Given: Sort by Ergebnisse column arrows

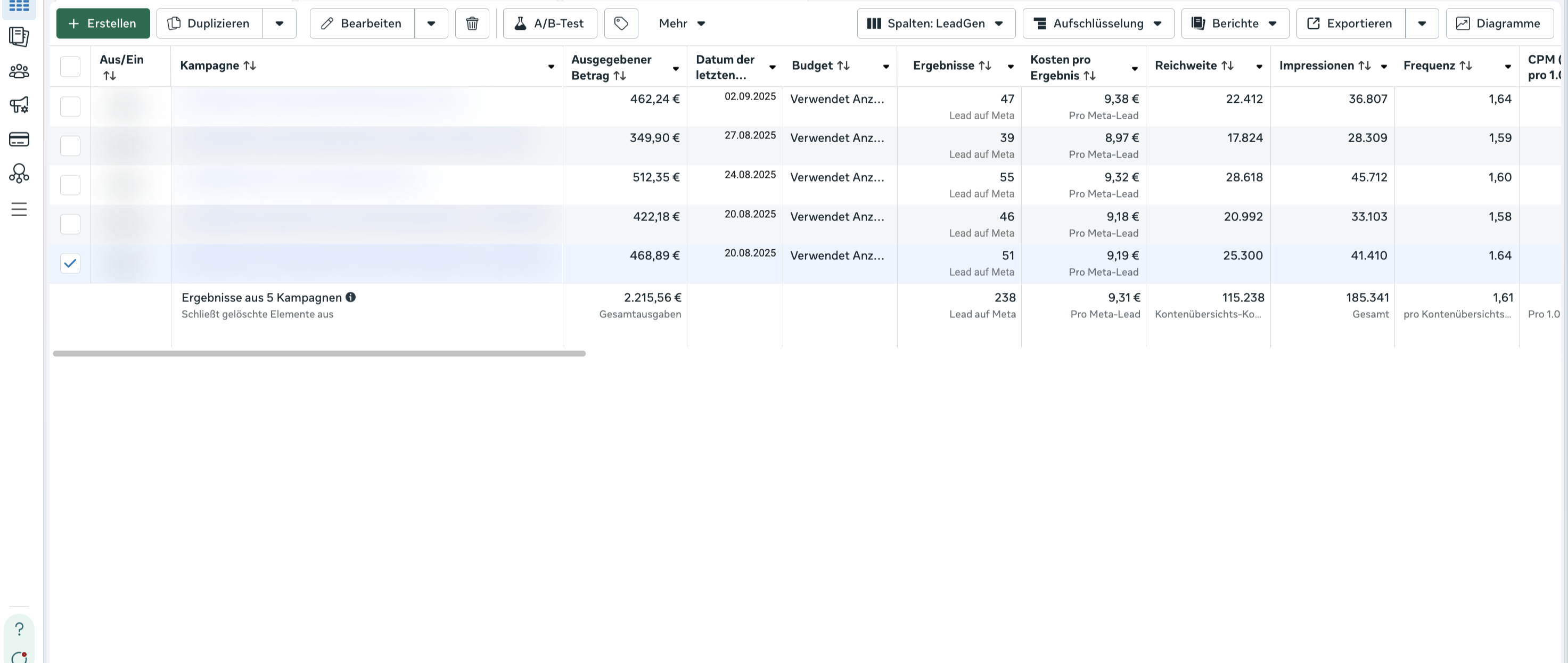Looking at the screenshot, I should tap(985, 65).
